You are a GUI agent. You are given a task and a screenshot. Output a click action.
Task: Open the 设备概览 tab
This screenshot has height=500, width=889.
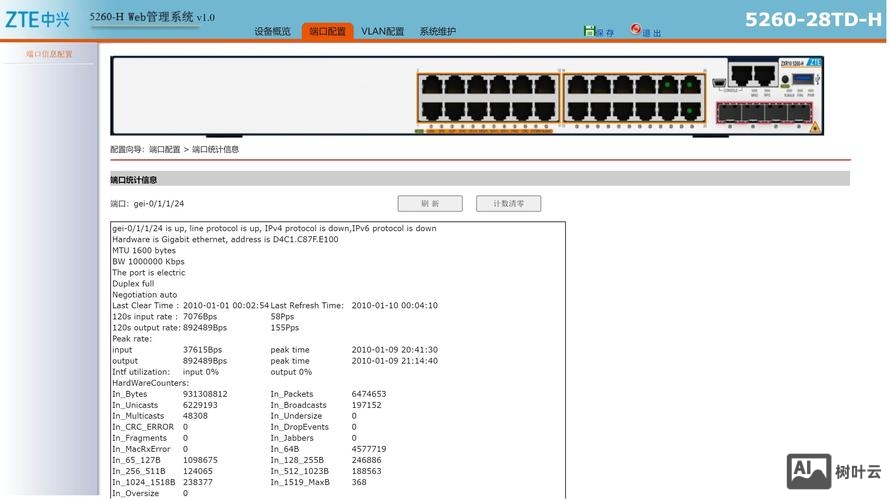(272, 32)
